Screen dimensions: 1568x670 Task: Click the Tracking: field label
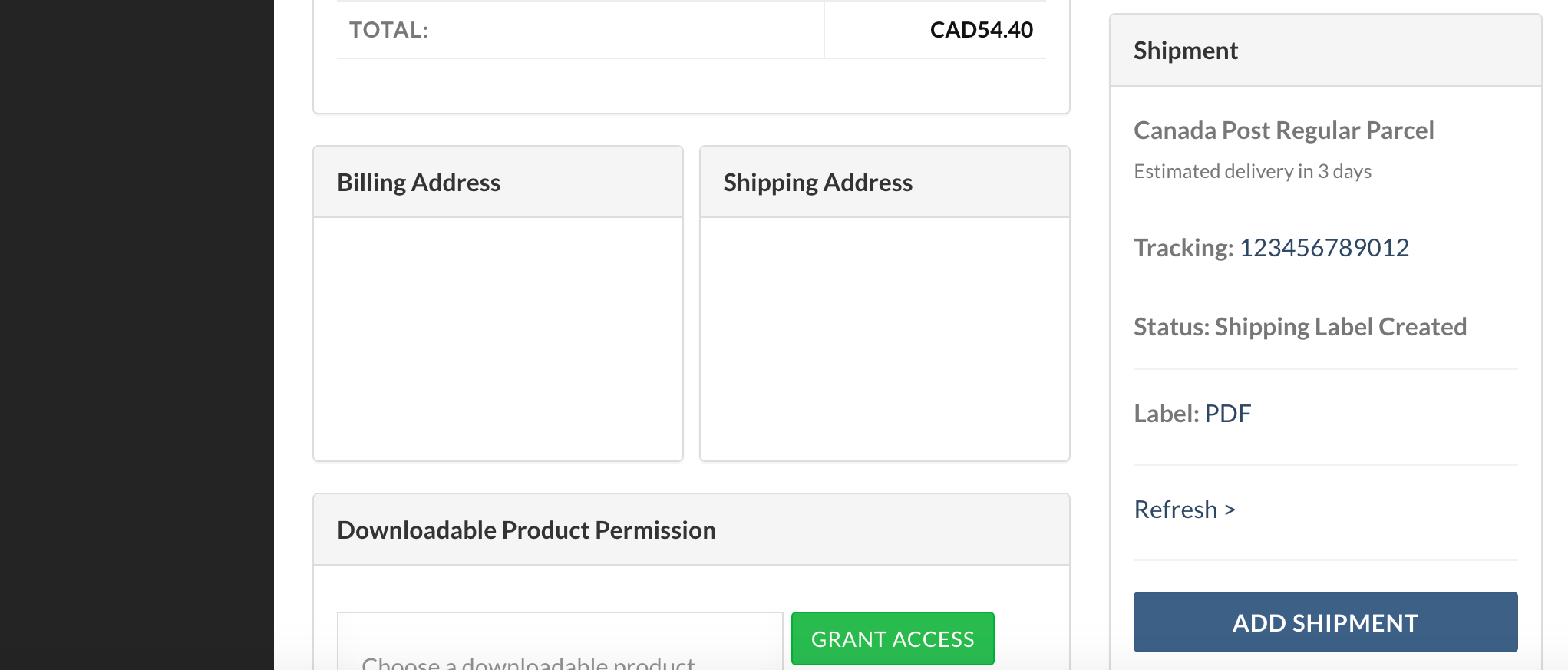tap(1183, 248)
